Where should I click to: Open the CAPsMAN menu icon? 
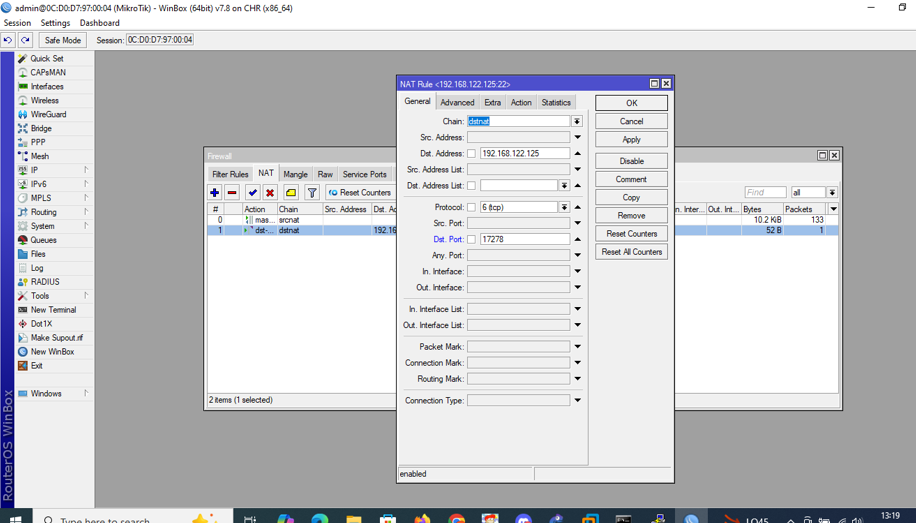coord(23,72)
